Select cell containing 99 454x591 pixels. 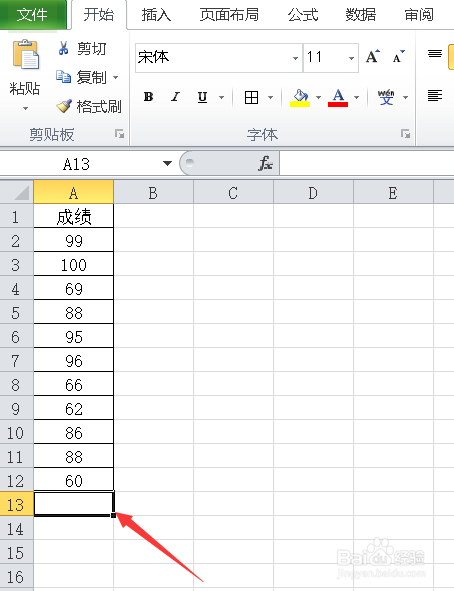(x=73, y=240)
